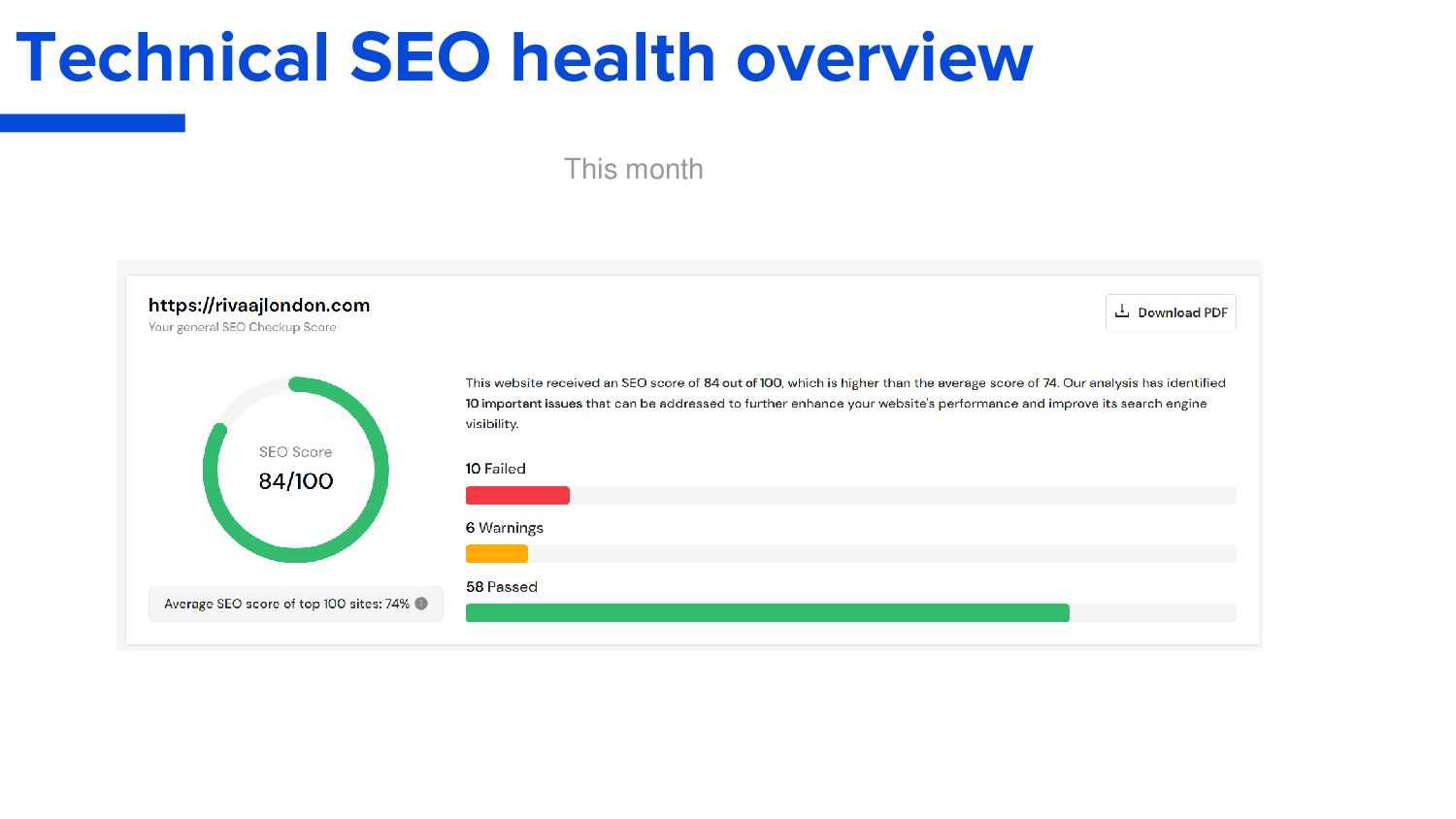
Task: Click the download arrow icon
Action: tap(1122, 311)
